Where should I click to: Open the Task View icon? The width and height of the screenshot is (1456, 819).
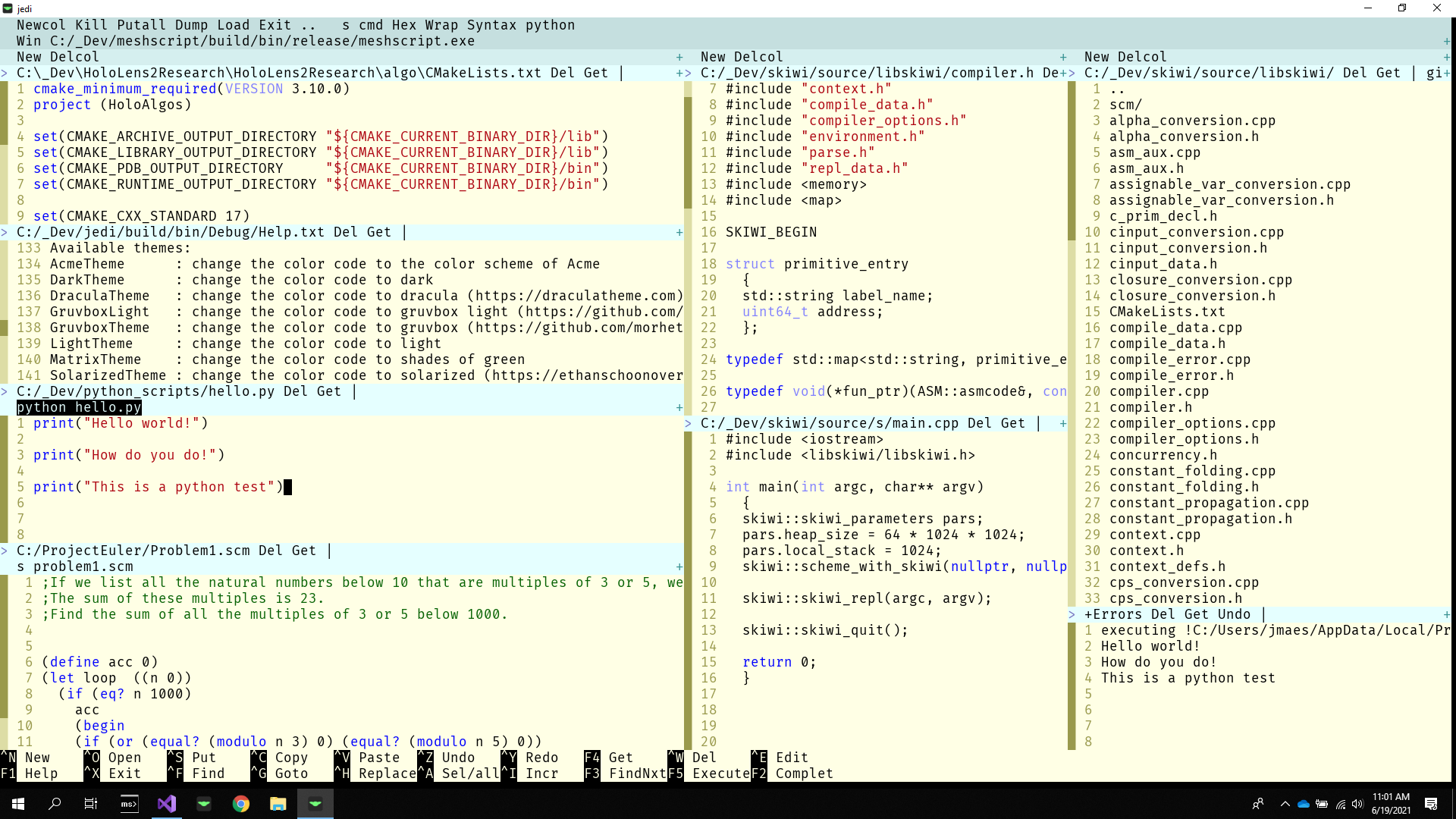[91, 804]
